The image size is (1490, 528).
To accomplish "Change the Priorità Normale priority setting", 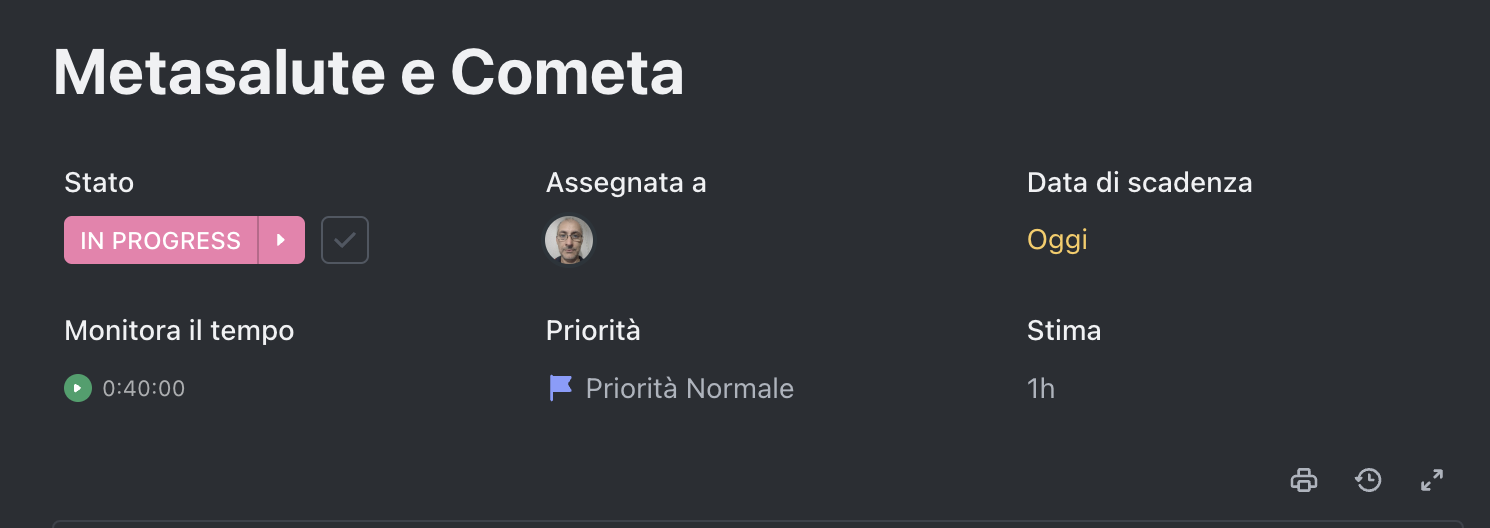I will pos(689,388).
